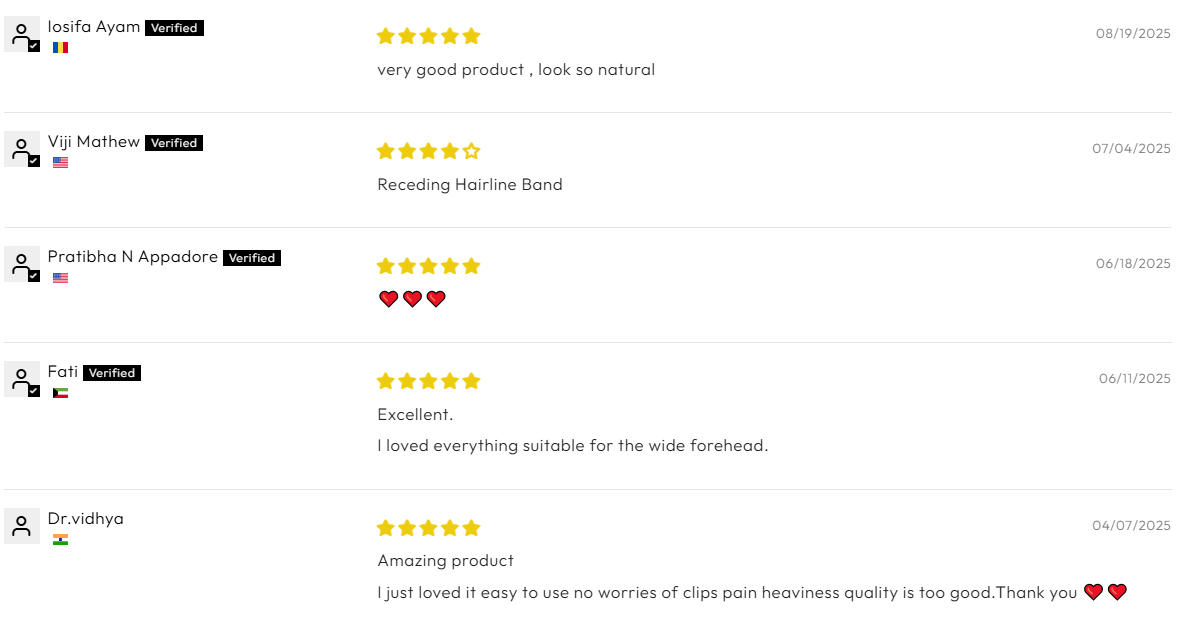Click the flag icon under Fati

pyautogui.click(x=60, y=393)
